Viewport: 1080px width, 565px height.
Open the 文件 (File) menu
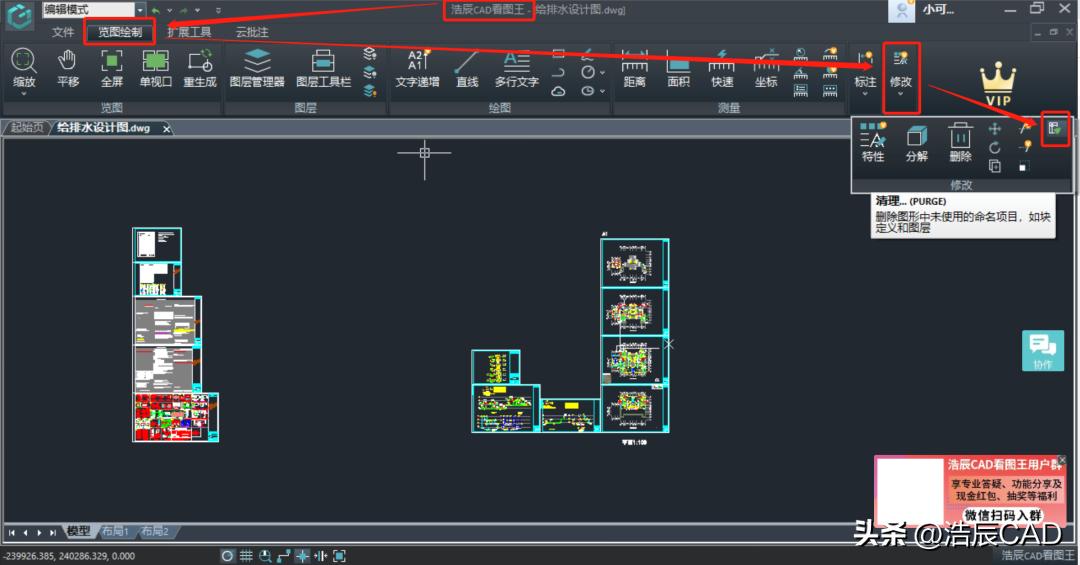point(63,32)
